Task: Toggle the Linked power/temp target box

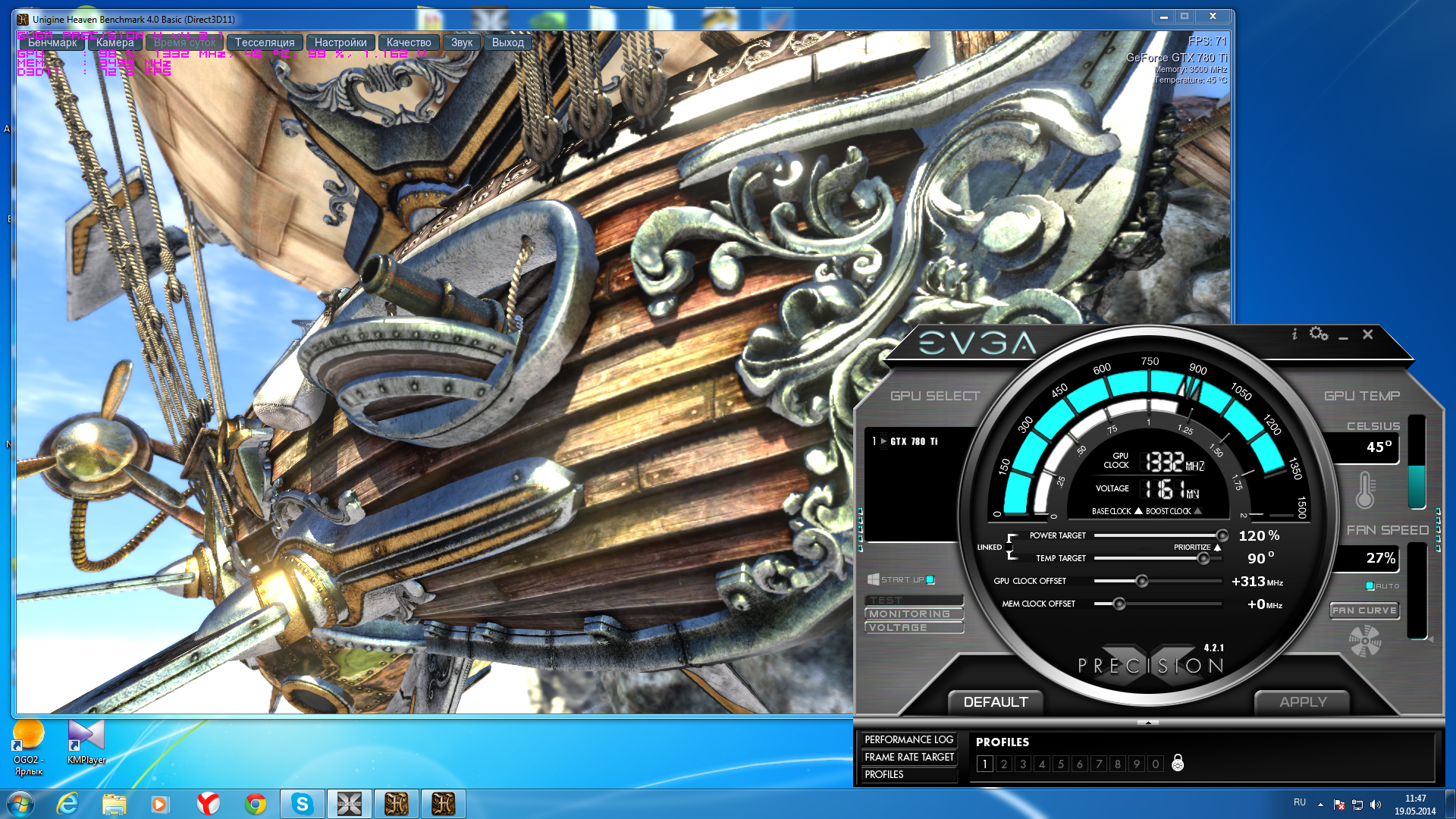Action: (x=1009, y=547)
